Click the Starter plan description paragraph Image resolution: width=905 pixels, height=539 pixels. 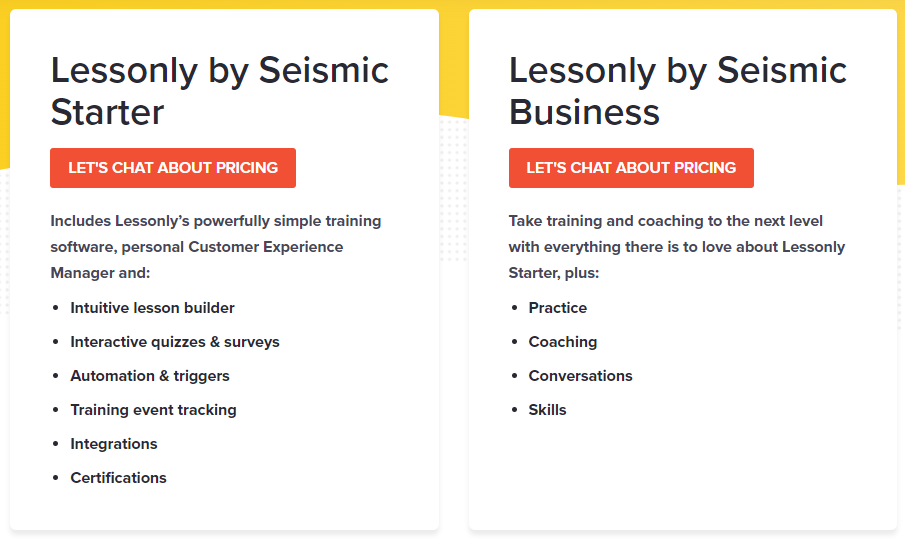coord(216,247)
